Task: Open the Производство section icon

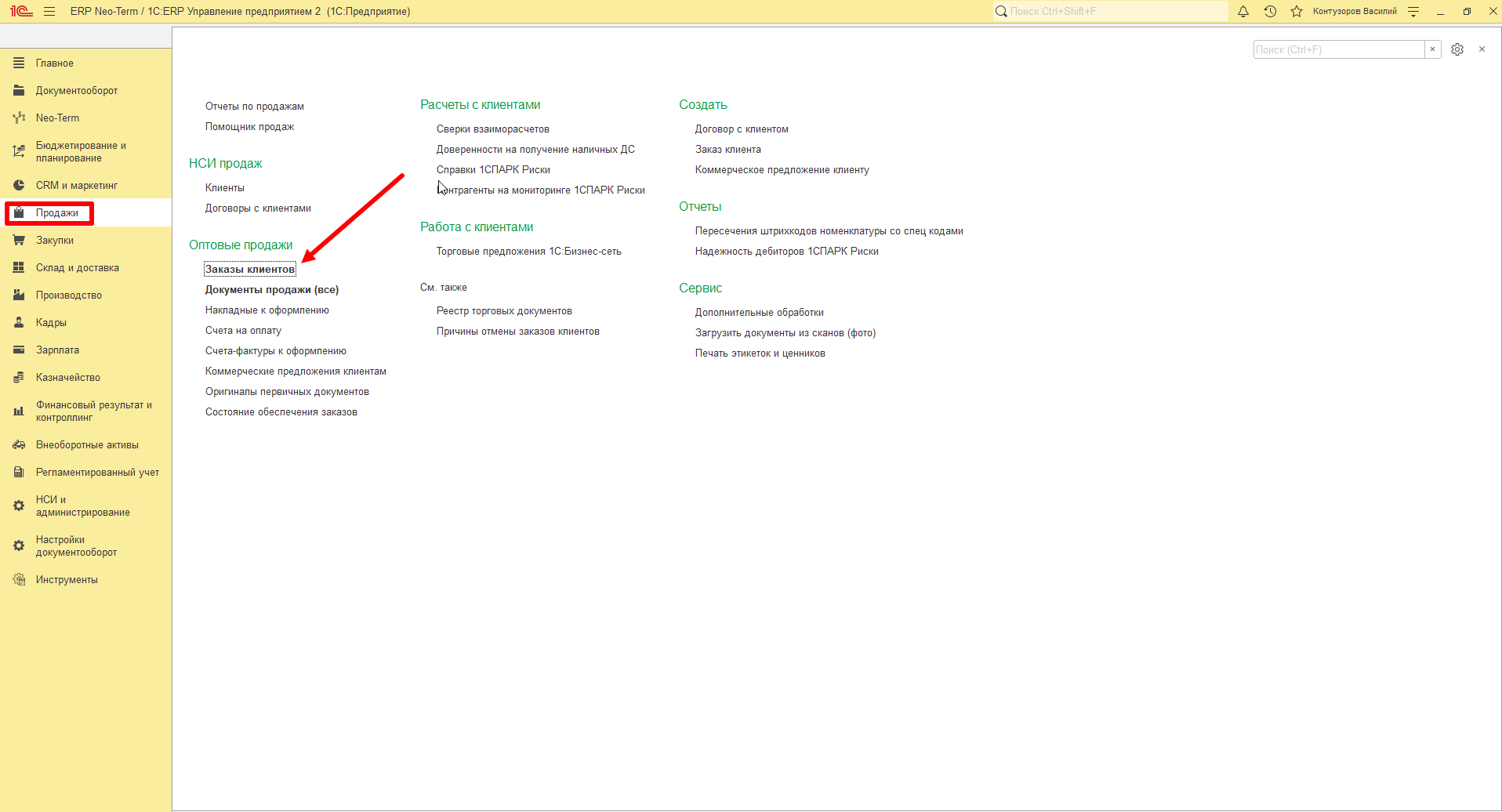Action: pyautogui.click(x=19, y=295)
